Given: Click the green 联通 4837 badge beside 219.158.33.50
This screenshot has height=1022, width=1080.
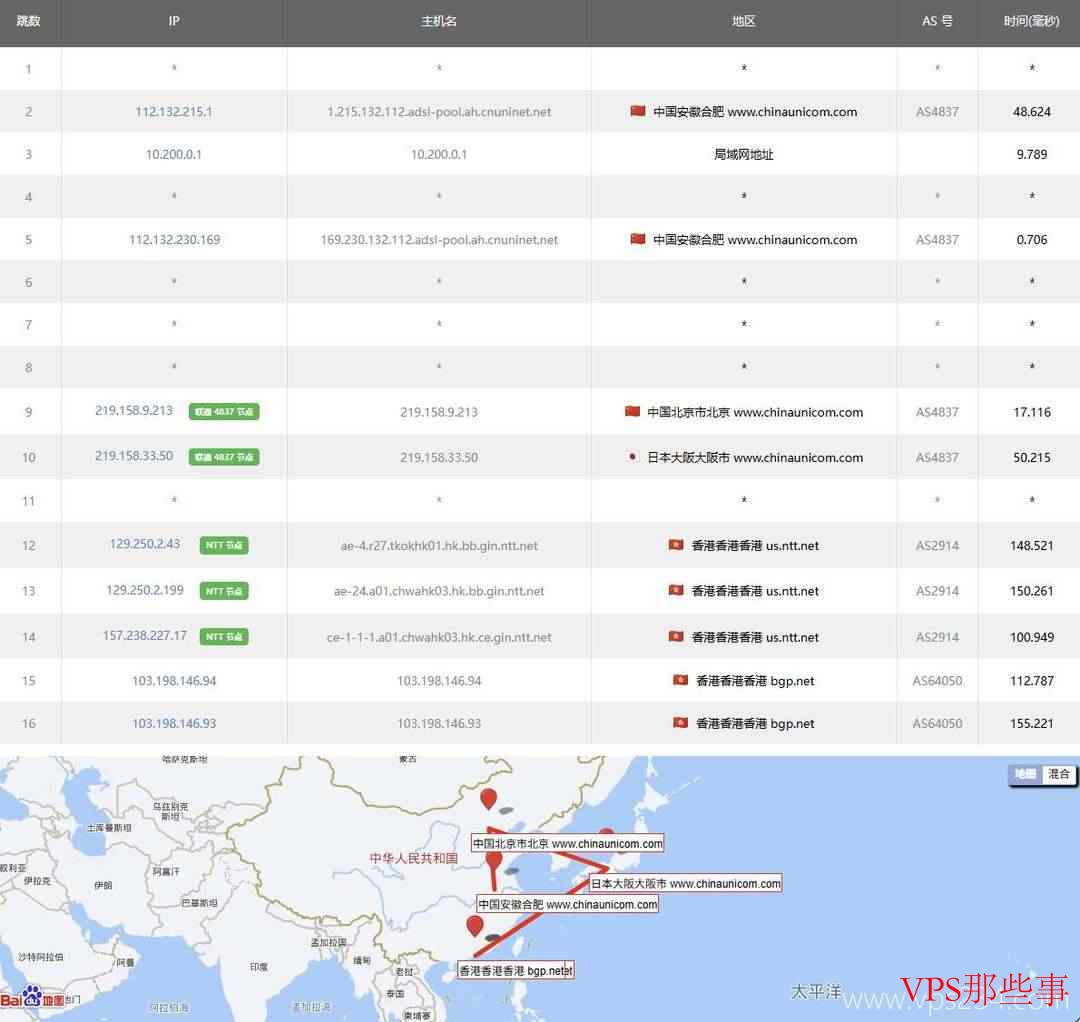Looking at the screenshot, I should coord(224,457).
